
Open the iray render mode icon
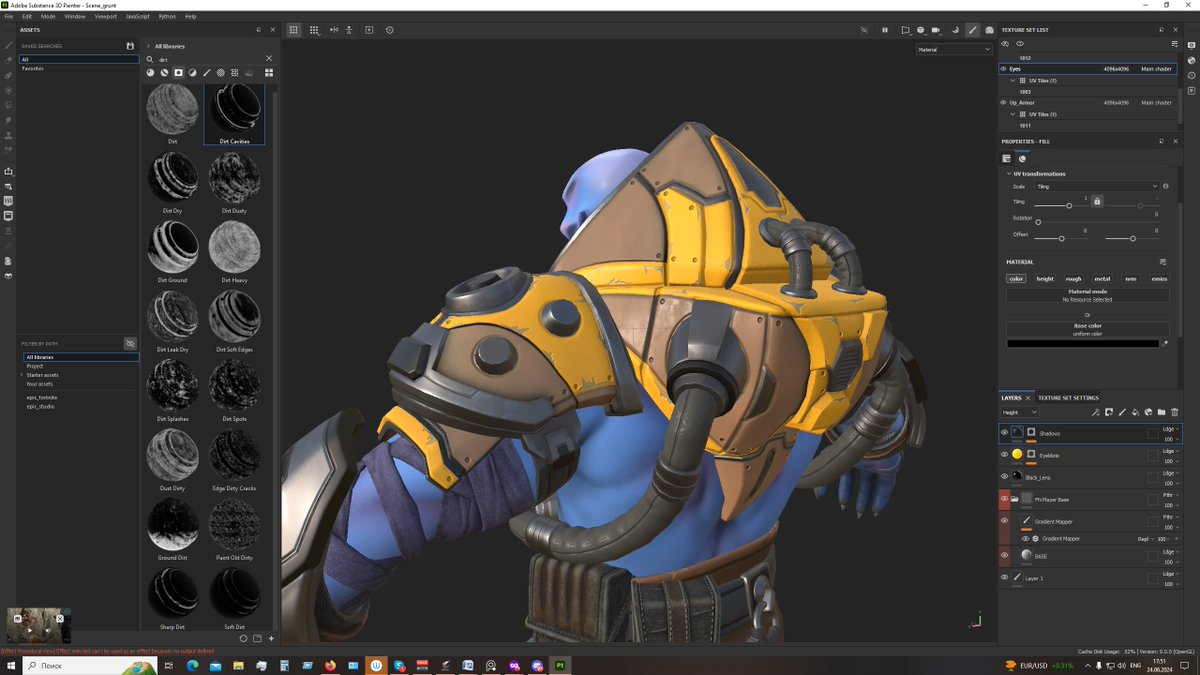989,30
